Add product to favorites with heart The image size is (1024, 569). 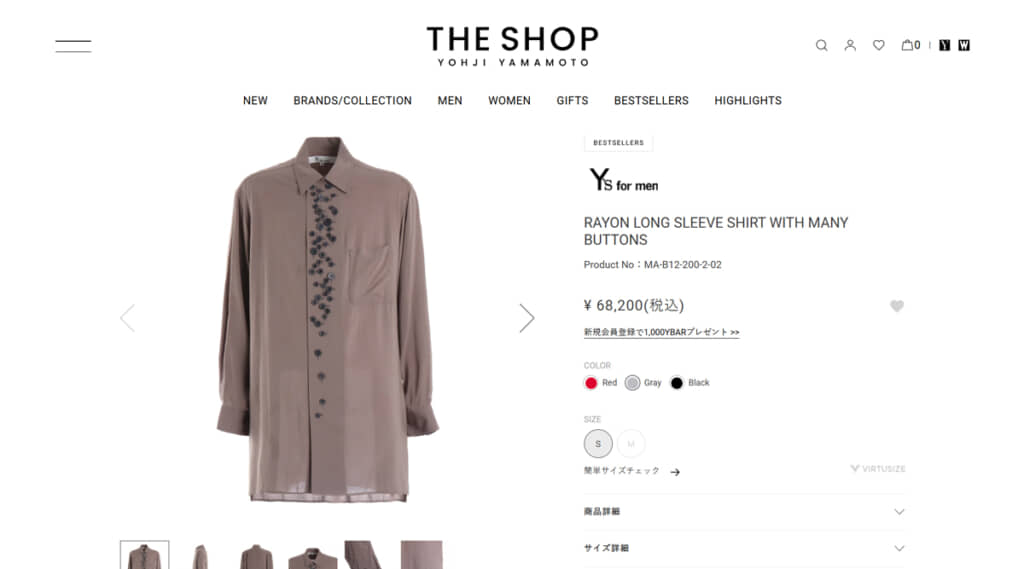tap(897, 306)
